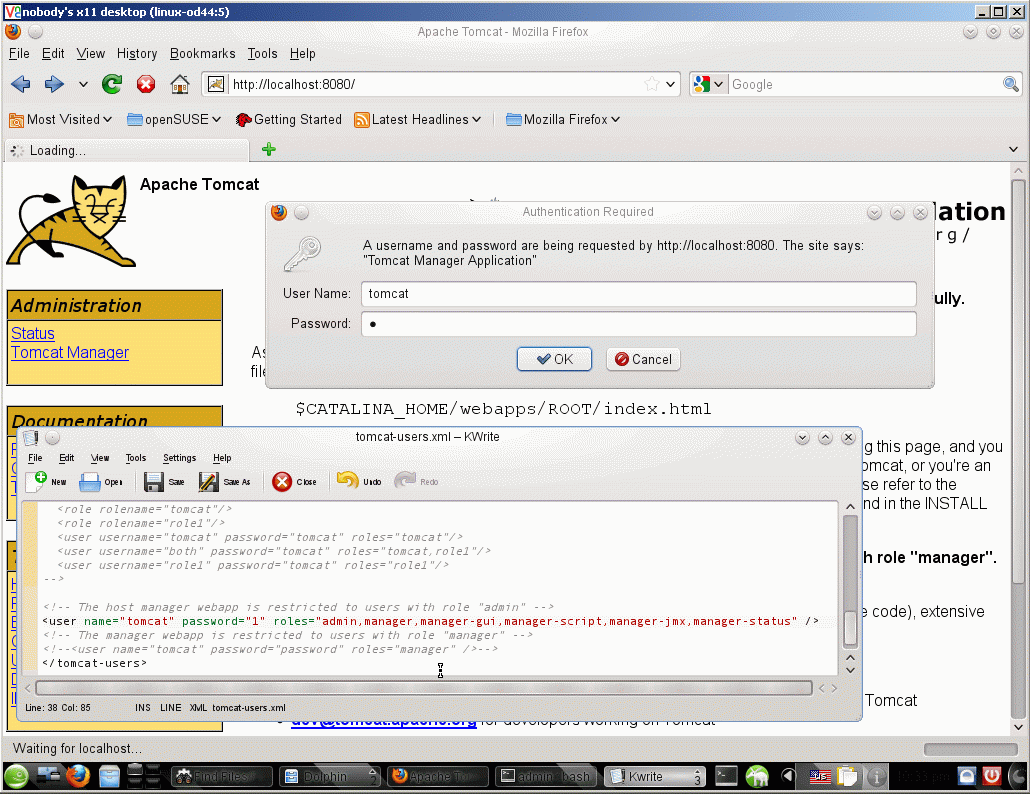This screenshot has width=1030, height=794.
Task: Launch Firefox from the panel icon
Action: pos(78,776)
